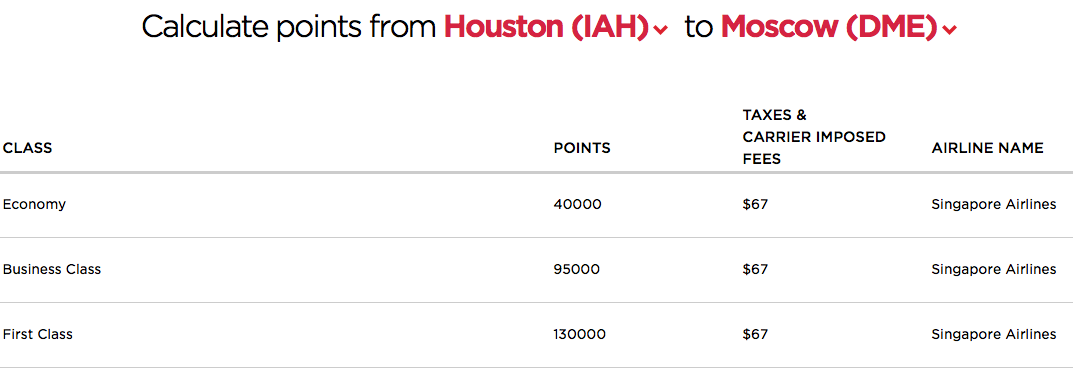The width and height of the screenshot is (1073, 373).
Task: Open the Moscow (DME) destination dropdown
Action: pyautogui.click(x=838, y=27)
